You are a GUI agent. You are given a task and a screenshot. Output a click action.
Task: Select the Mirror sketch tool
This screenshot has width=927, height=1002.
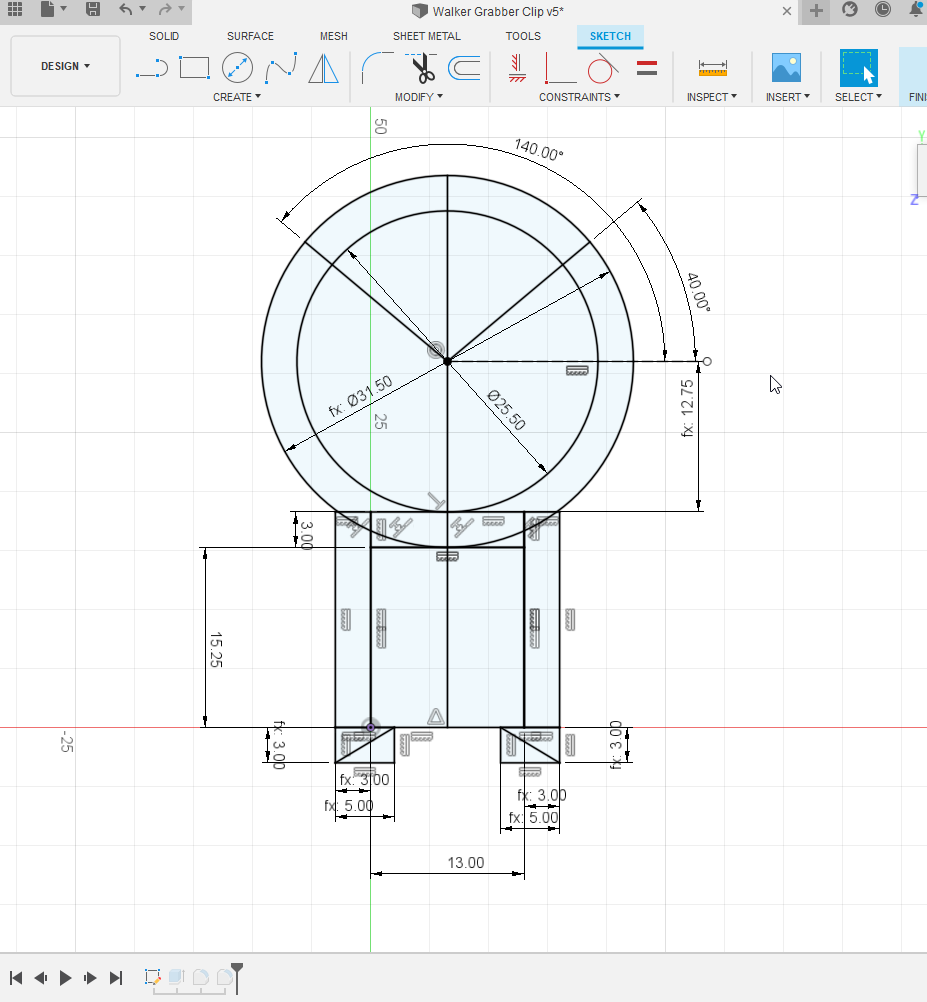pyautogui.click(x=323, y=68)
